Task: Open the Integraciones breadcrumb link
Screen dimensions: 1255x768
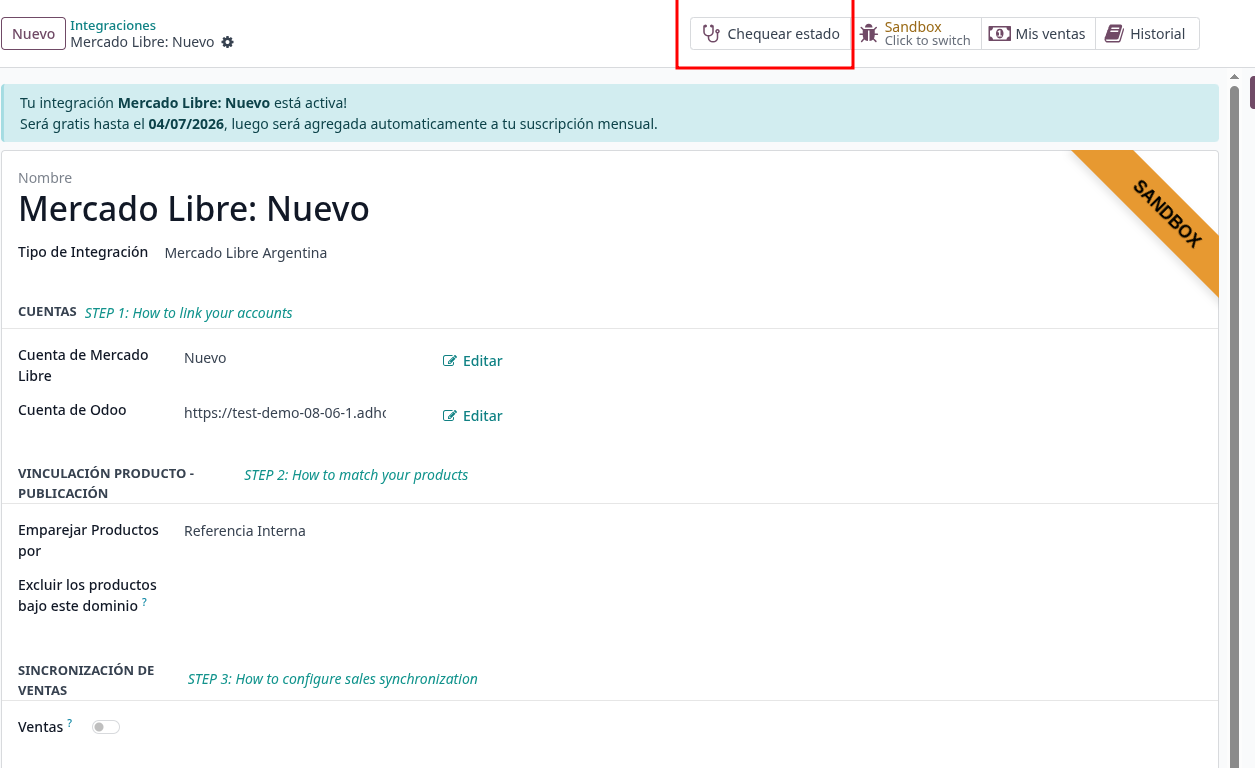Action: tap(113, 25)
